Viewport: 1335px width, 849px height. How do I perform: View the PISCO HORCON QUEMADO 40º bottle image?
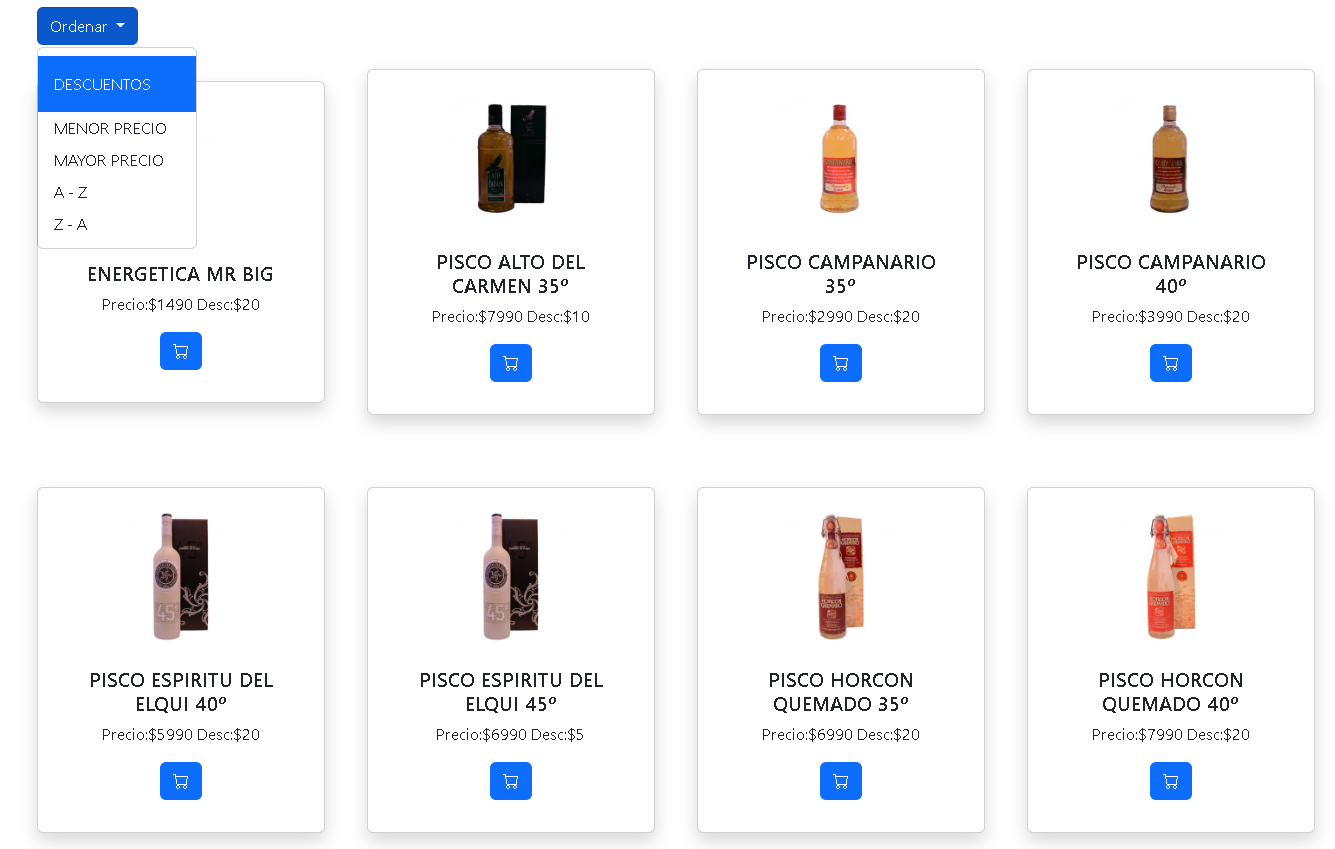point(1170,576)
